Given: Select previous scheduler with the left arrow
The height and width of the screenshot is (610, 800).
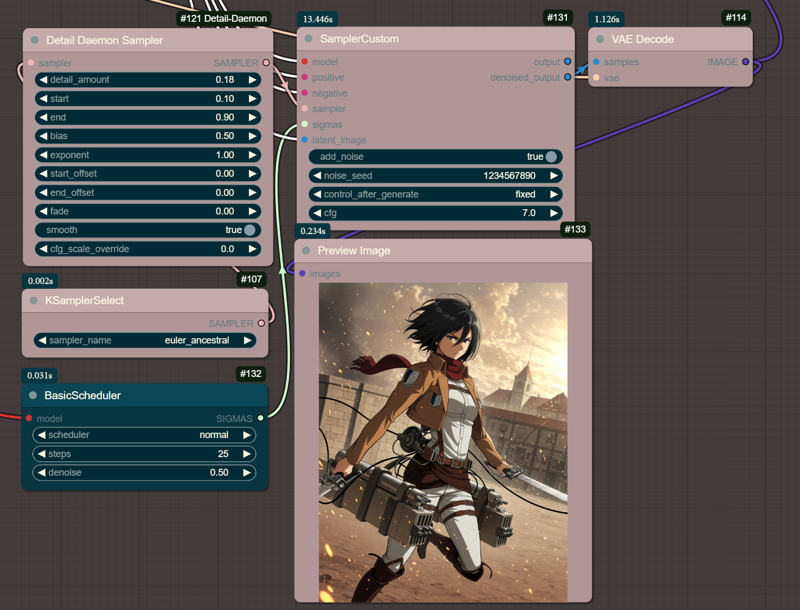Looking at the screenshot, I should tap(41, 435).
